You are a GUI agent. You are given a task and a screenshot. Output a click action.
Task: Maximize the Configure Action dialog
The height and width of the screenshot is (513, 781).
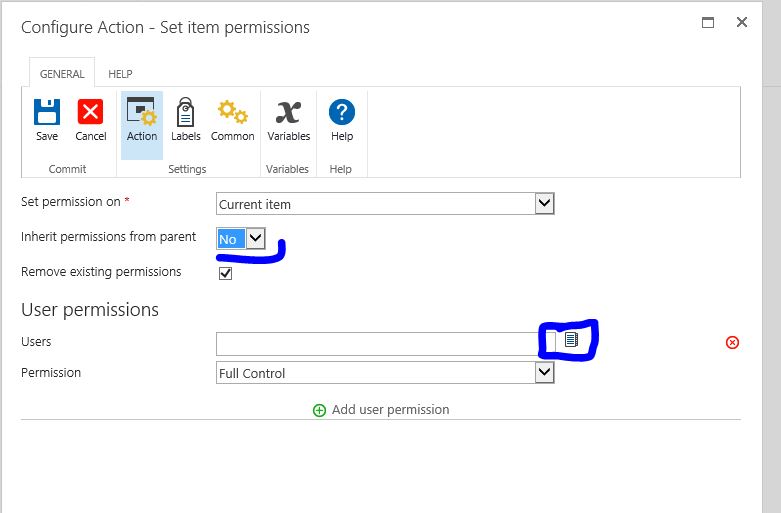coord(708,22)
